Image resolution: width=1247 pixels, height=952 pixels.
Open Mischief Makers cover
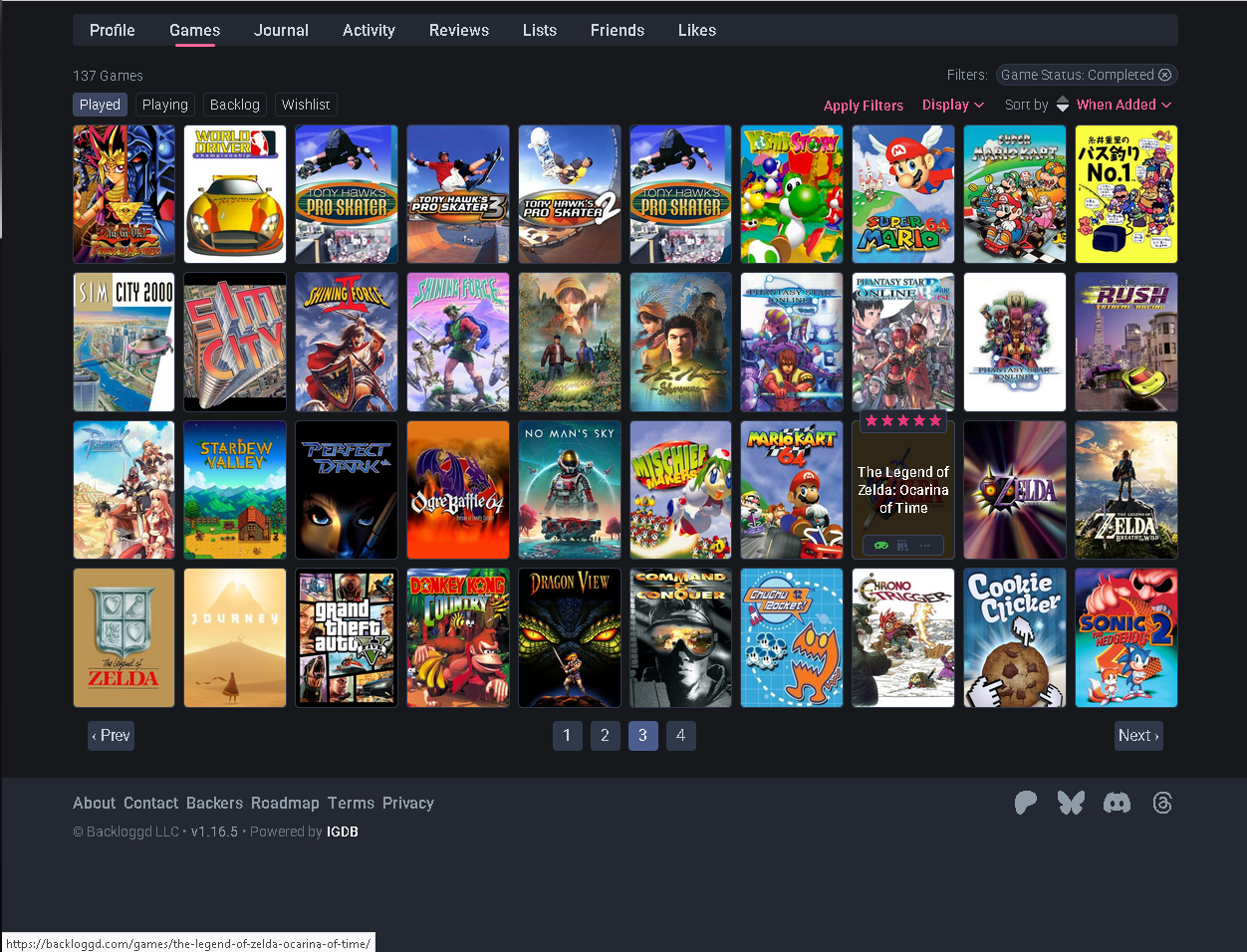[x=681, y=490]
